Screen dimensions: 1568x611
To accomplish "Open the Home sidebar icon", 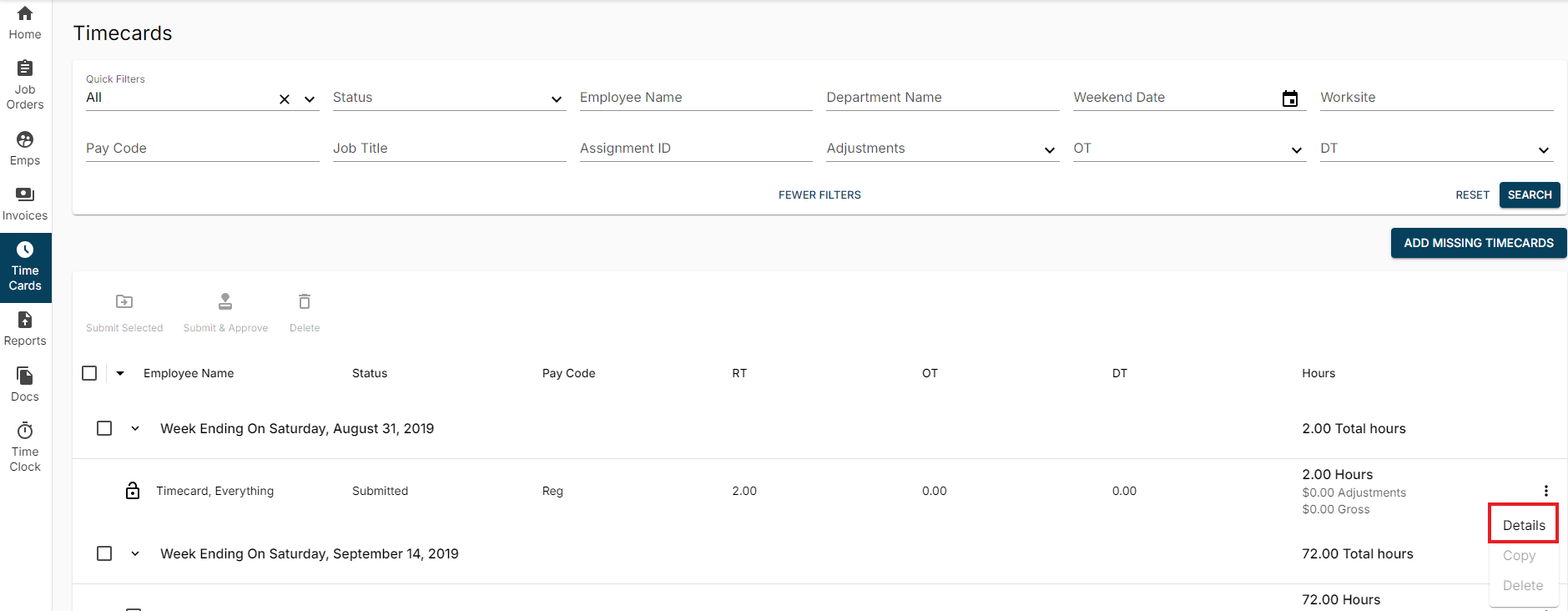I will (x=25, y=23).
